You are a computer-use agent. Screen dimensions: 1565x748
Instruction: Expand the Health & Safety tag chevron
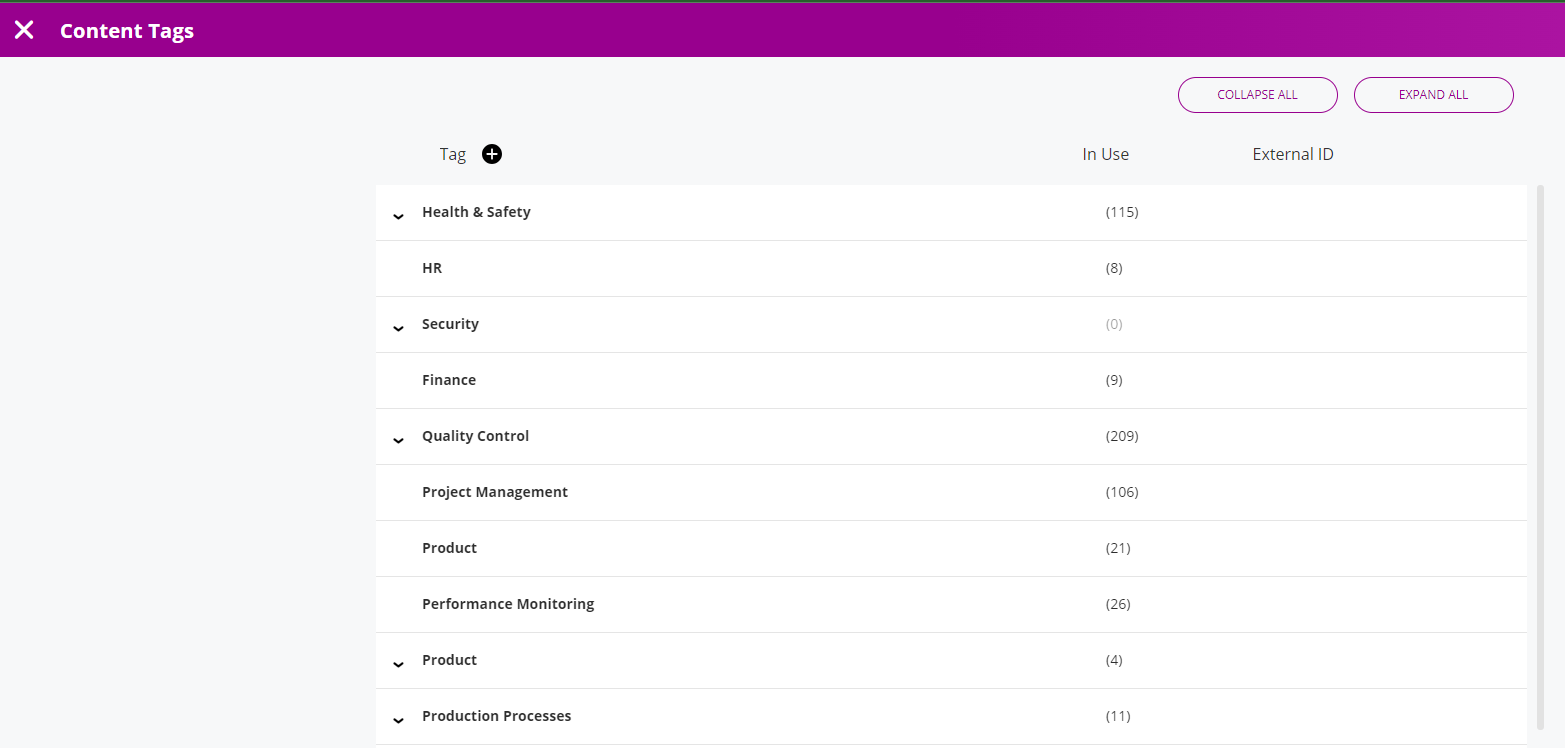[398, 214]
